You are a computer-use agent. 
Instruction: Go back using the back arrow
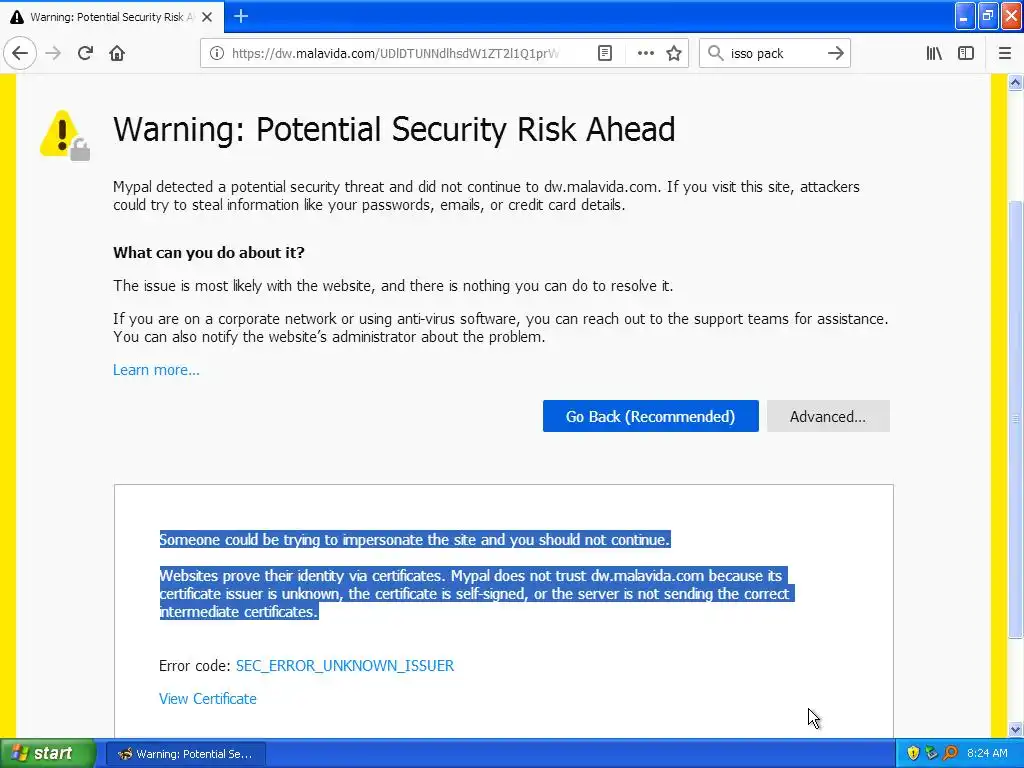[20, 53]
